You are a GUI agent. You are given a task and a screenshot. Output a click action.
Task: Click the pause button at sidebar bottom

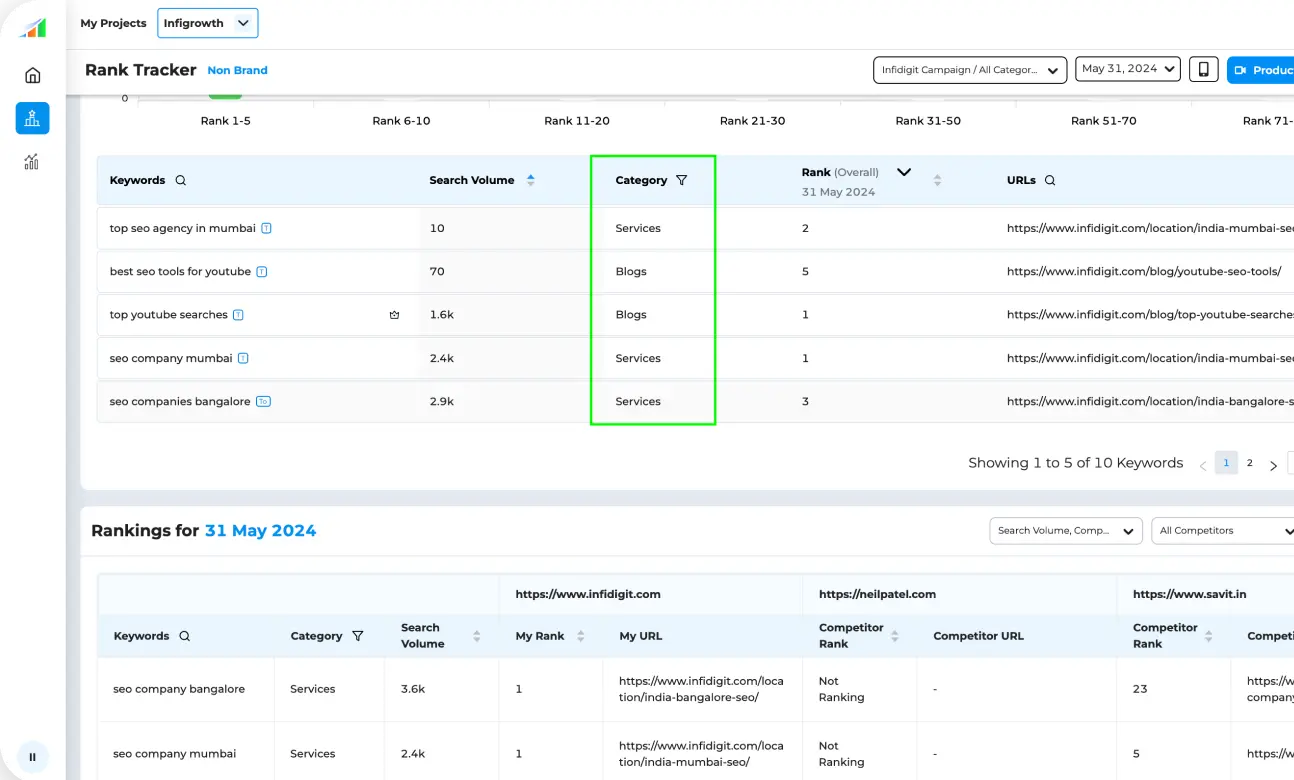click(x=32, y=757)
